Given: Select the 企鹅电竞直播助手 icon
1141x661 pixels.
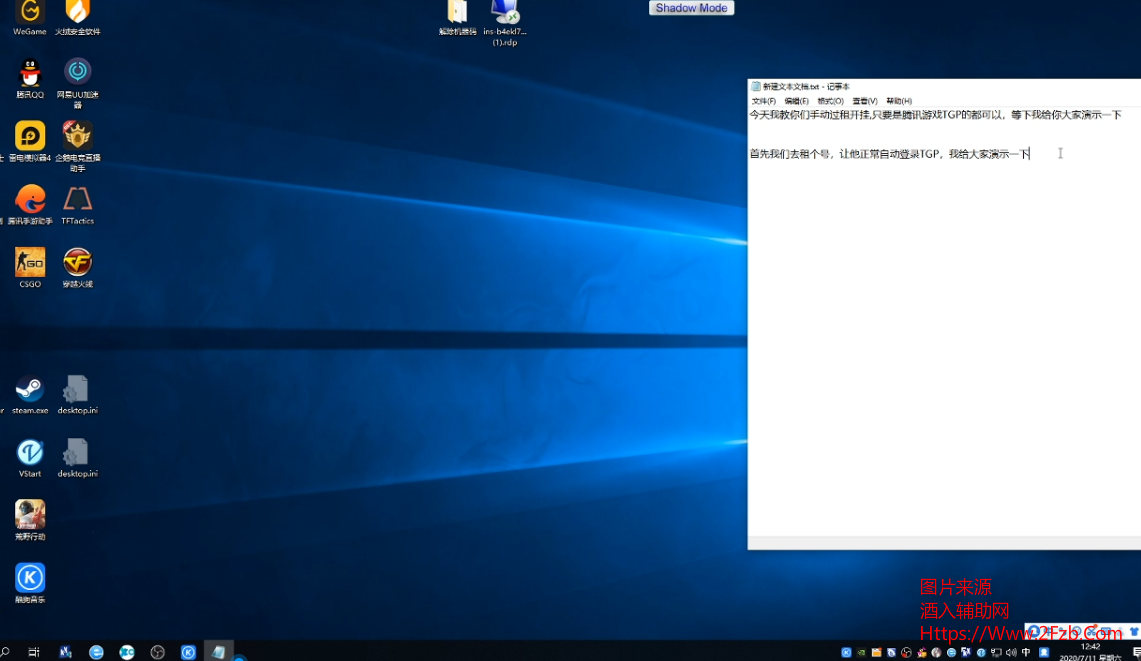Looking at the screenshot, I should click(78, 146).
